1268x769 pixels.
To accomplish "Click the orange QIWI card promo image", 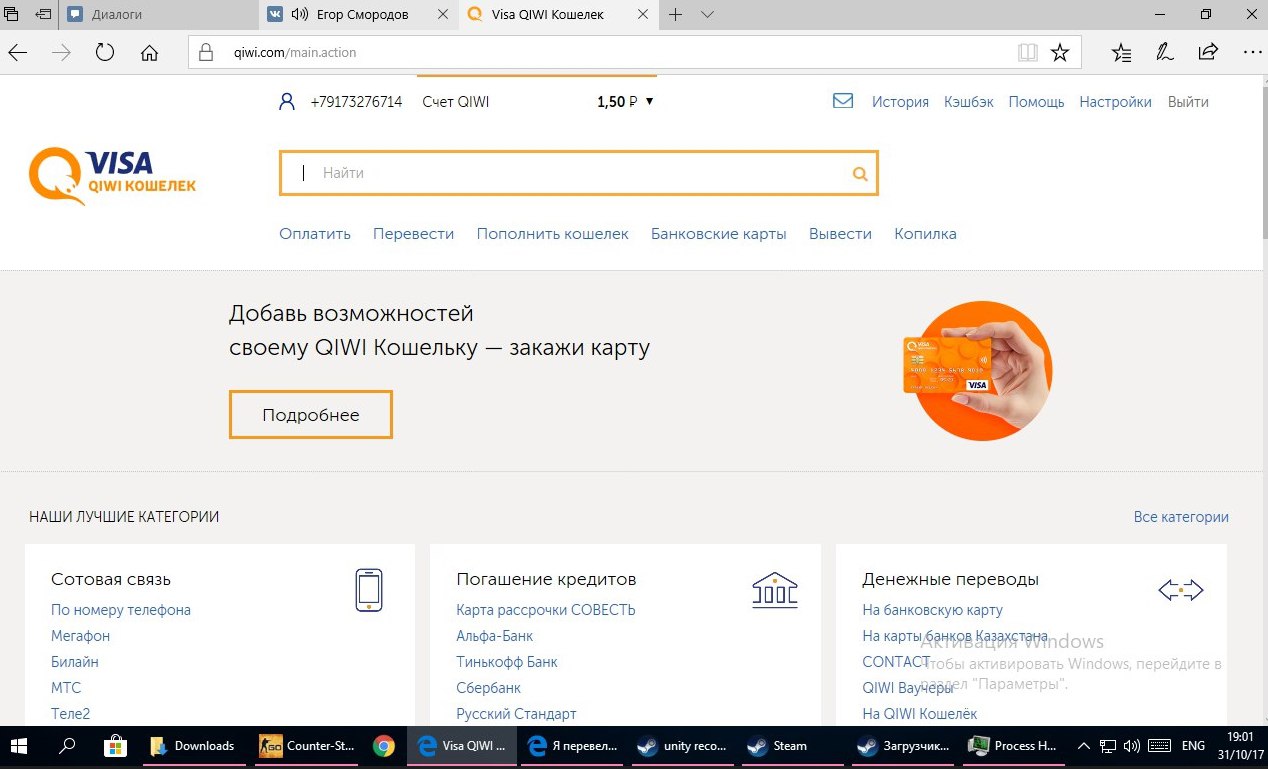I will click(x=977, y=370).
